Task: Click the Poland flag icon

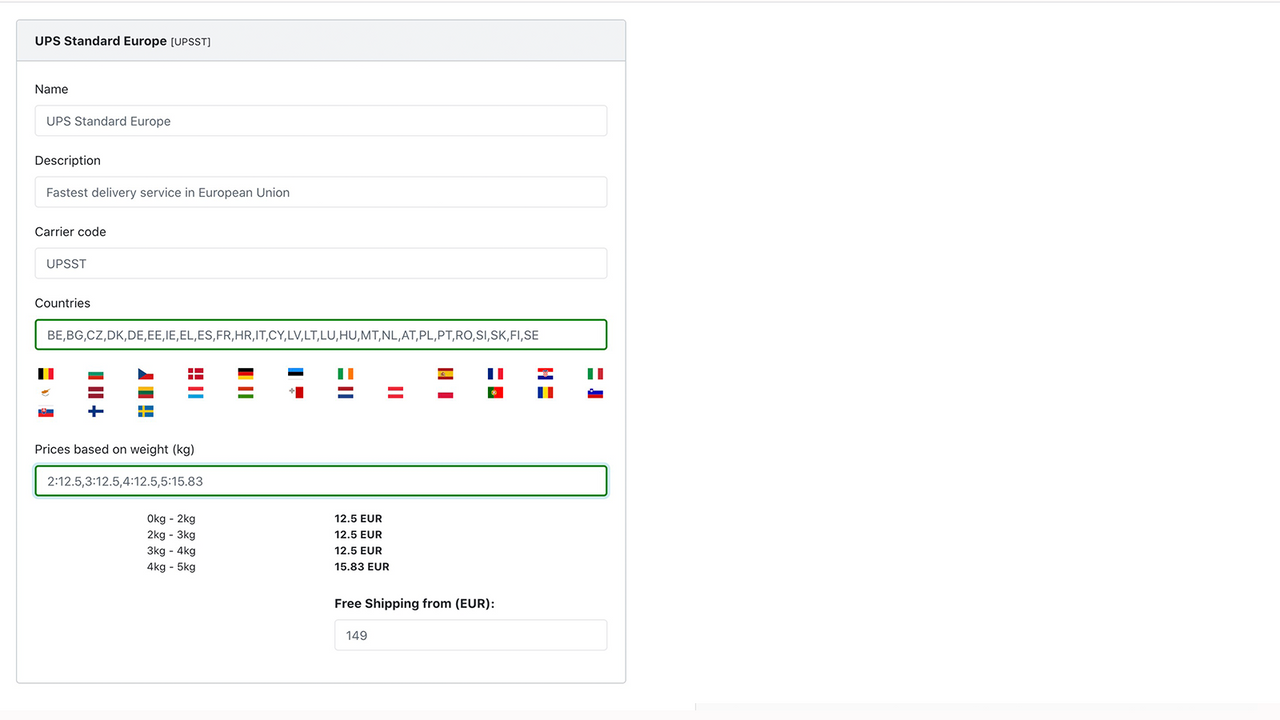Action: point(445,393)
